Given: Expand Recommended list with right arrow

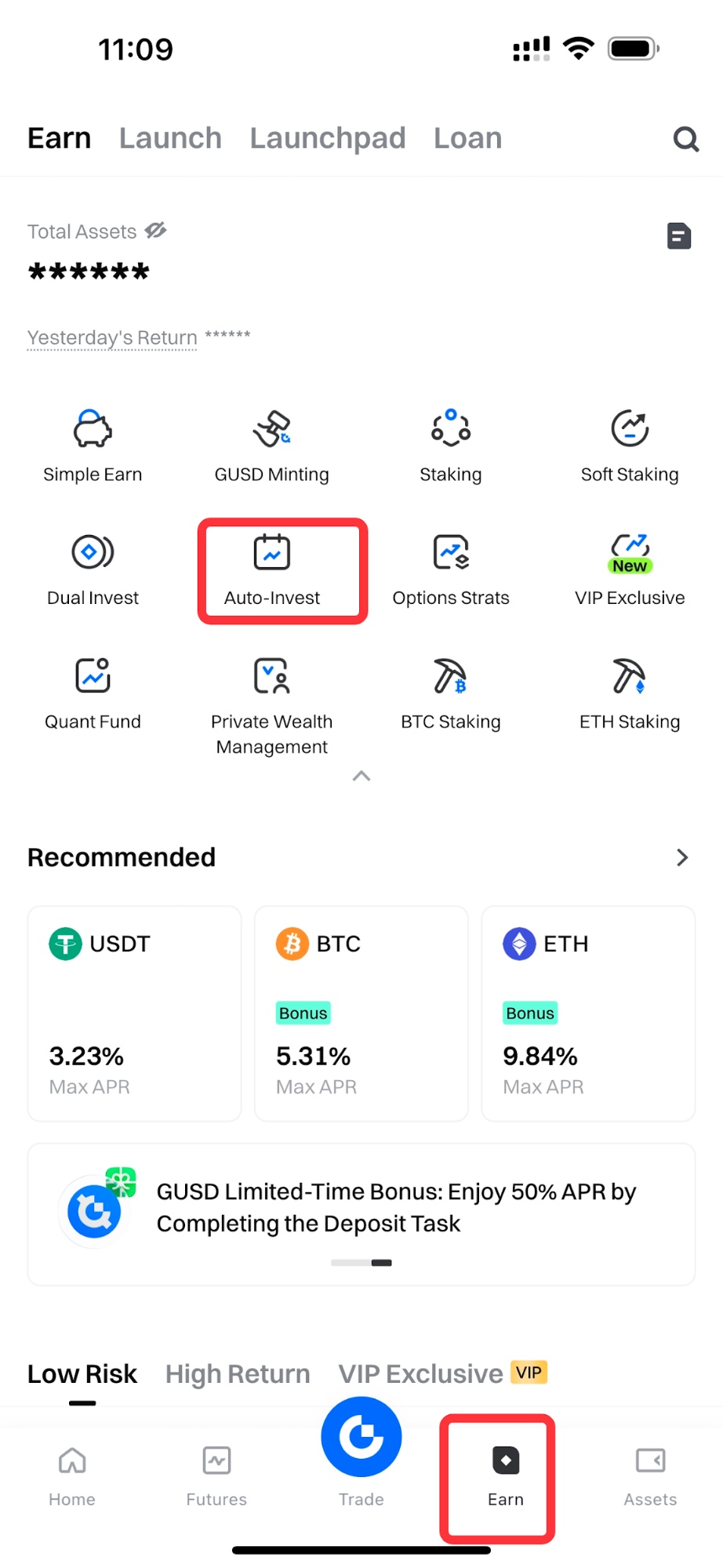Looking at the screenshot, I should tap(682, 857).
